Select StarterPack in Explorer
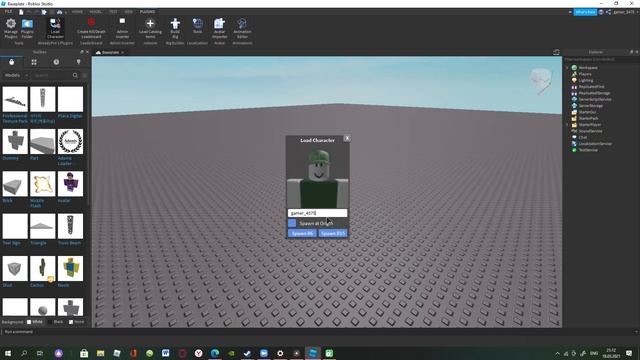Image resolution: width=640 pixels, height=360 pixels. (x=588, y=118)
